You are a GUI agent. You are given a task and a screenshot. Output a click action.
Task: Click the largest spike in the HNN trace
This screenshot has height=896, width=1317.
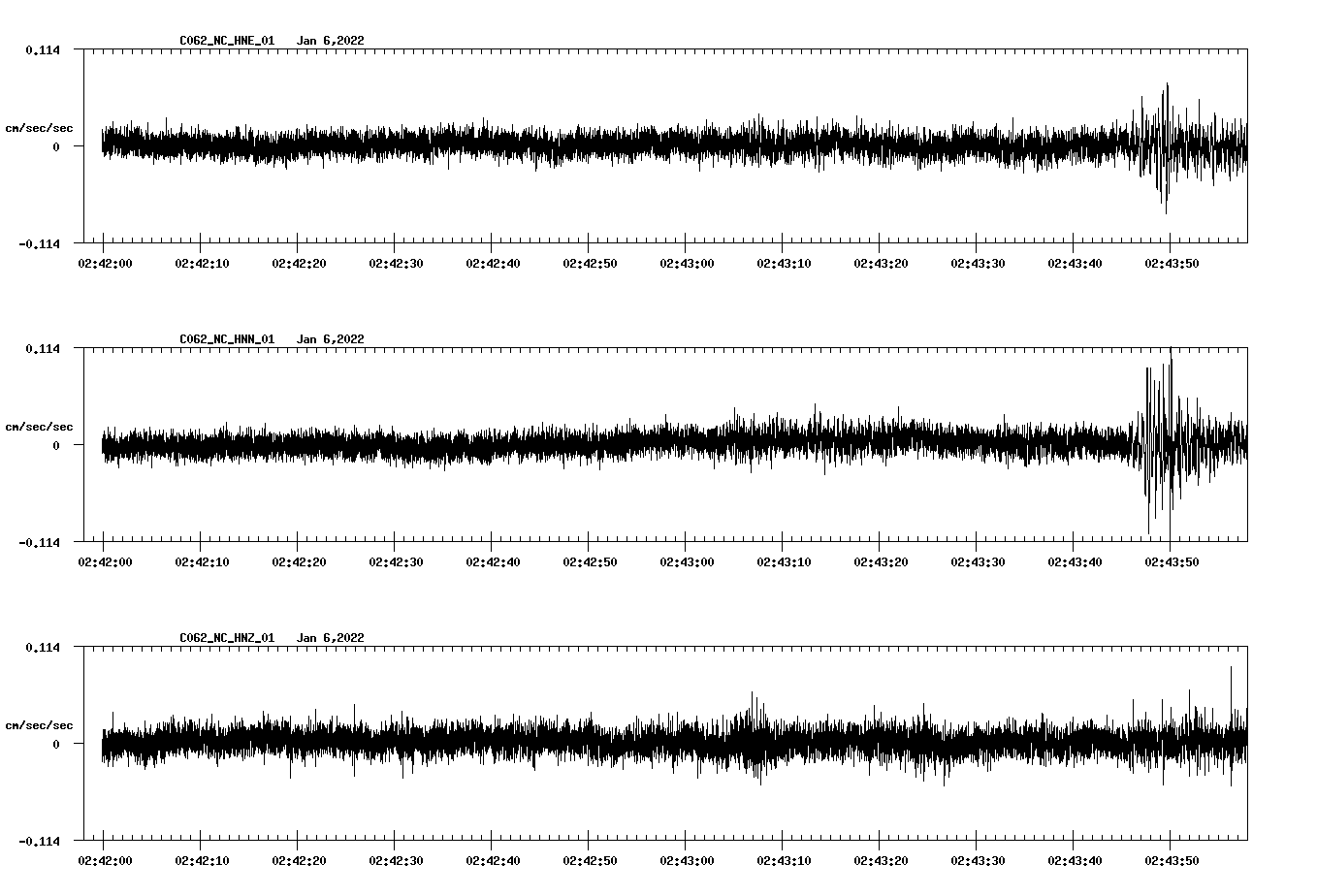(1171, 442)
